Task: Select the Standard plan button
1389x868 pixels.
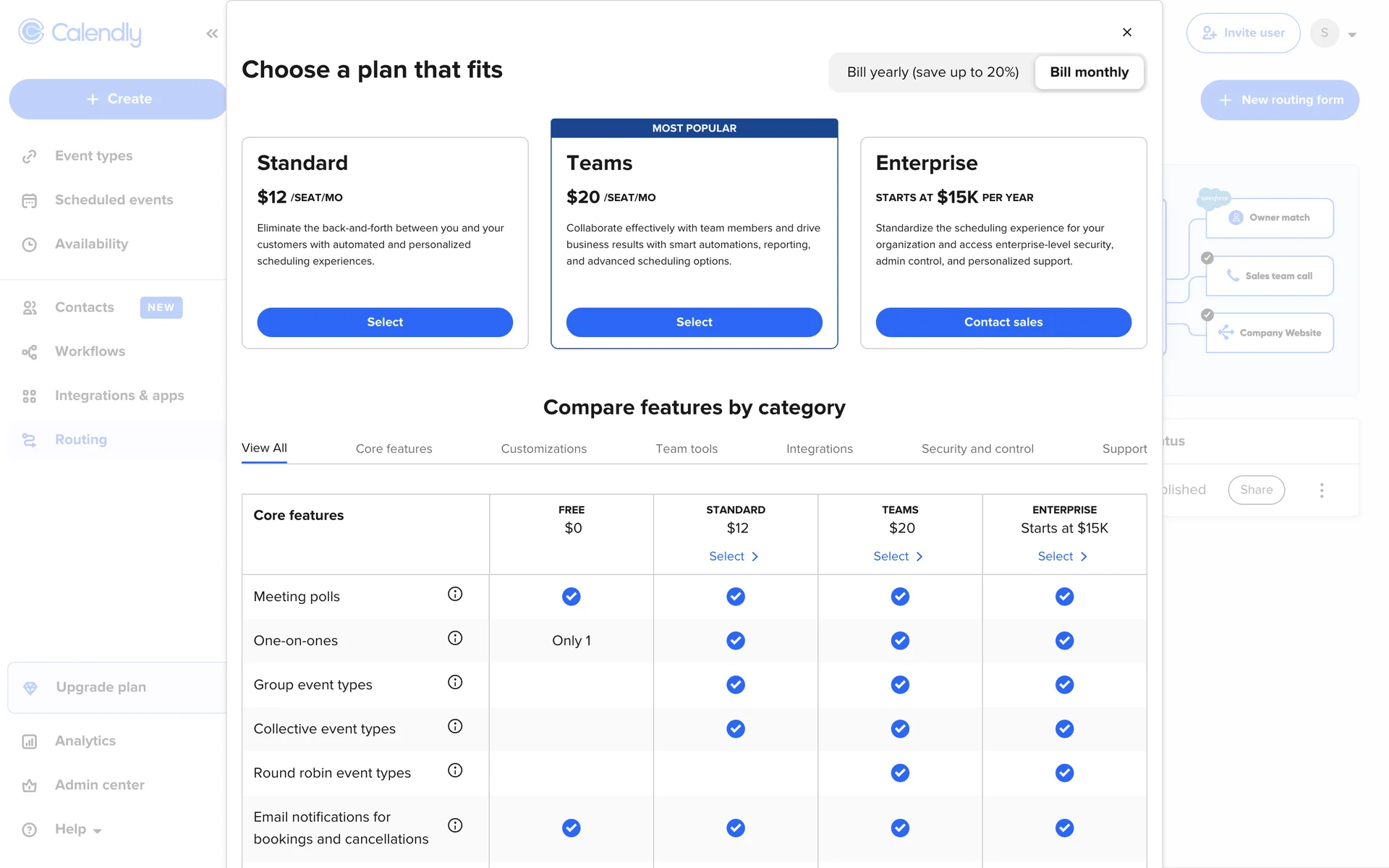Action: [385, 322]
